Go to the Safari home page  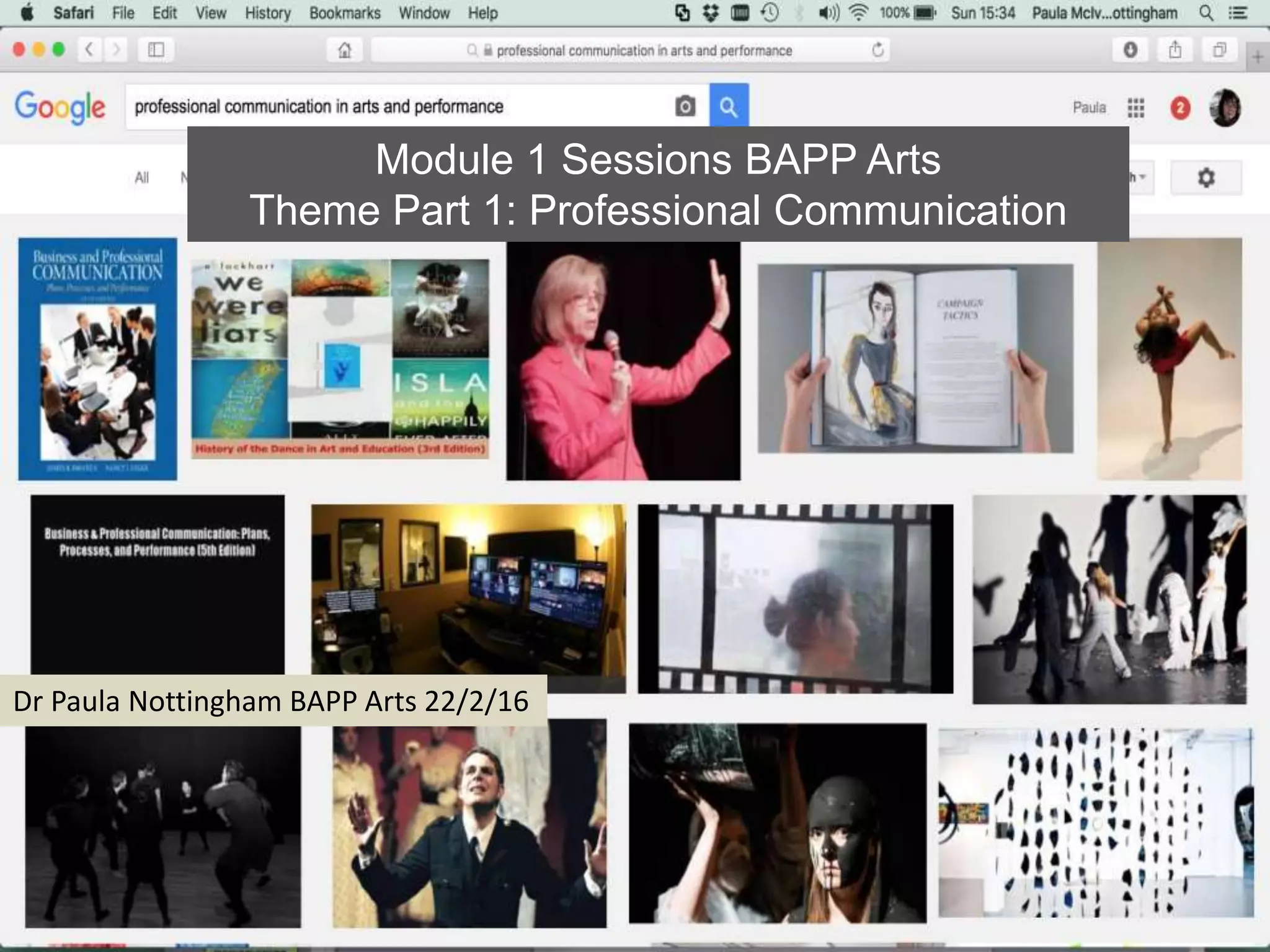(345, 50)
